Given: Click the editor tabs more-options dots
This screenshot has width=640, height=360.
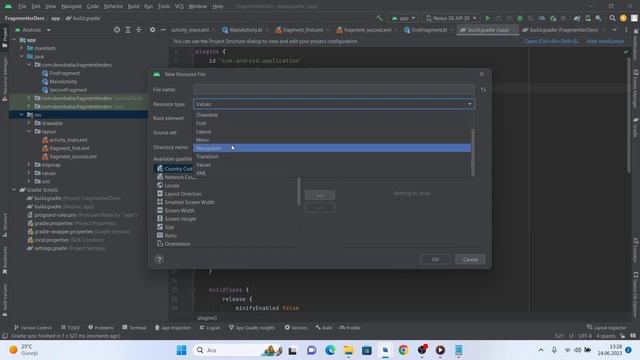Looking at the screenshot, I should pos(626,30).
